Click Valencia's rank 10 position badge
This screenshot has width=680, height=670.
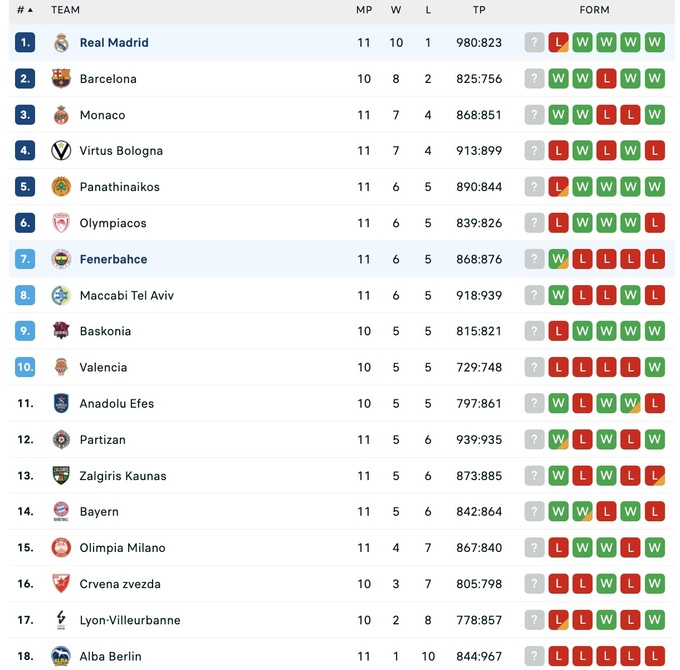(25, 367)
